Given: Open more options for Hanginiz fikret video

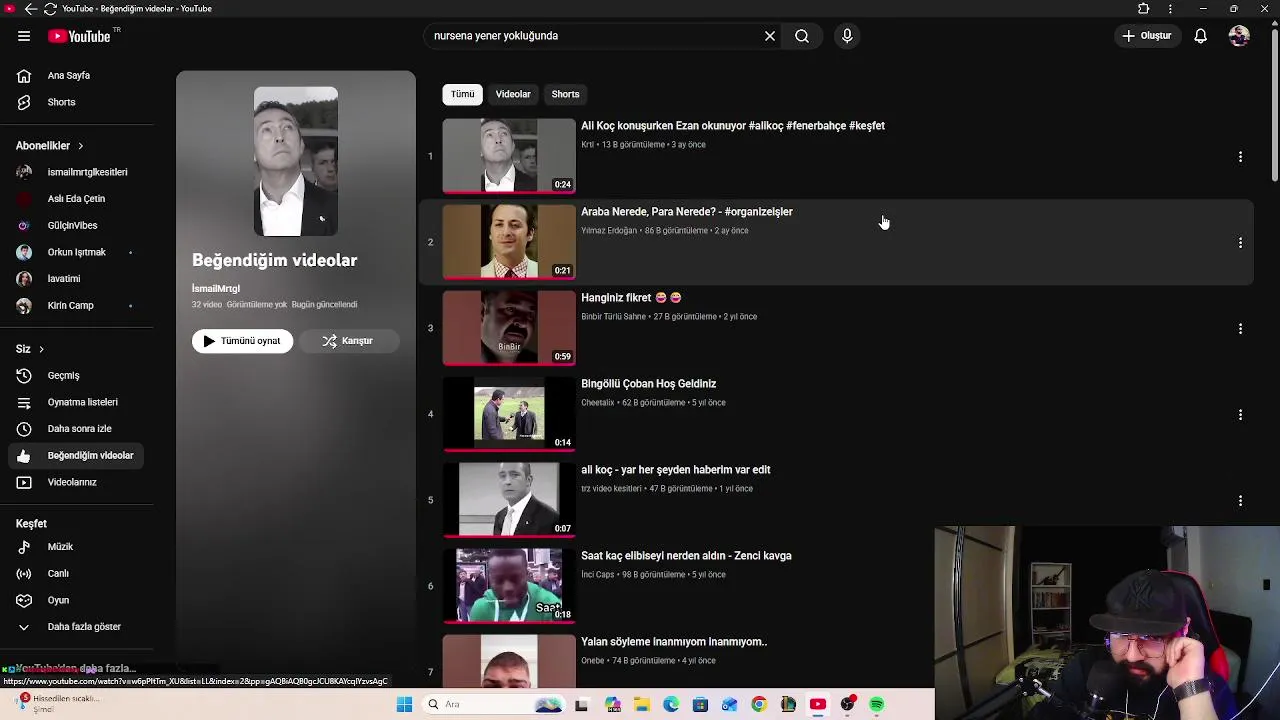Looking at the screenshot, I should coord(1240,329).
